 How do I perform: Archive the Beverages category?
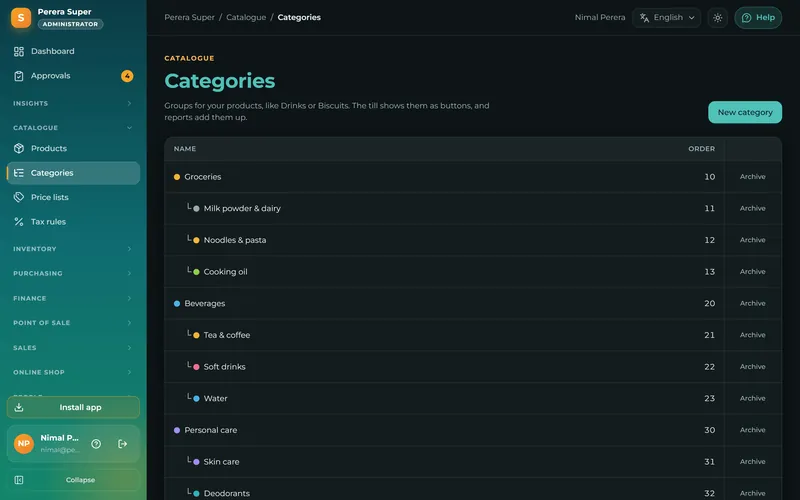753,303
